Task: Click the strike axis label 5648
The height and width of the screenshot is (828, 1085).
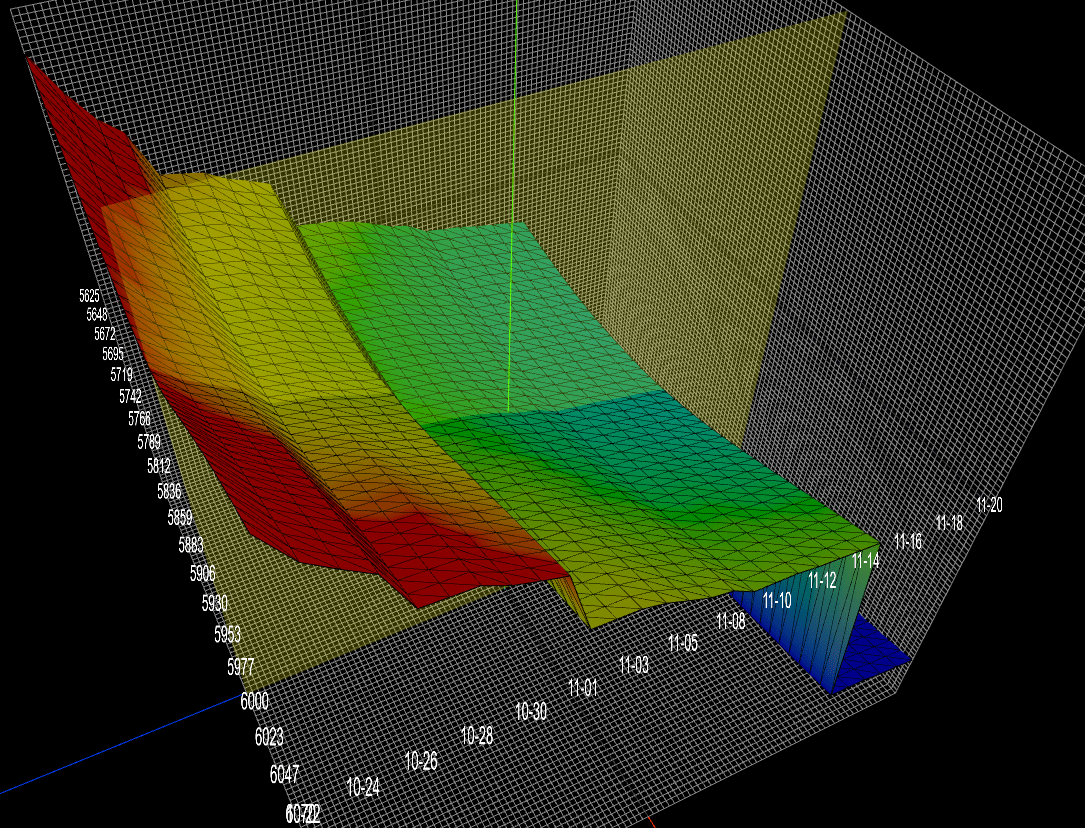Action: pos(97,315)
